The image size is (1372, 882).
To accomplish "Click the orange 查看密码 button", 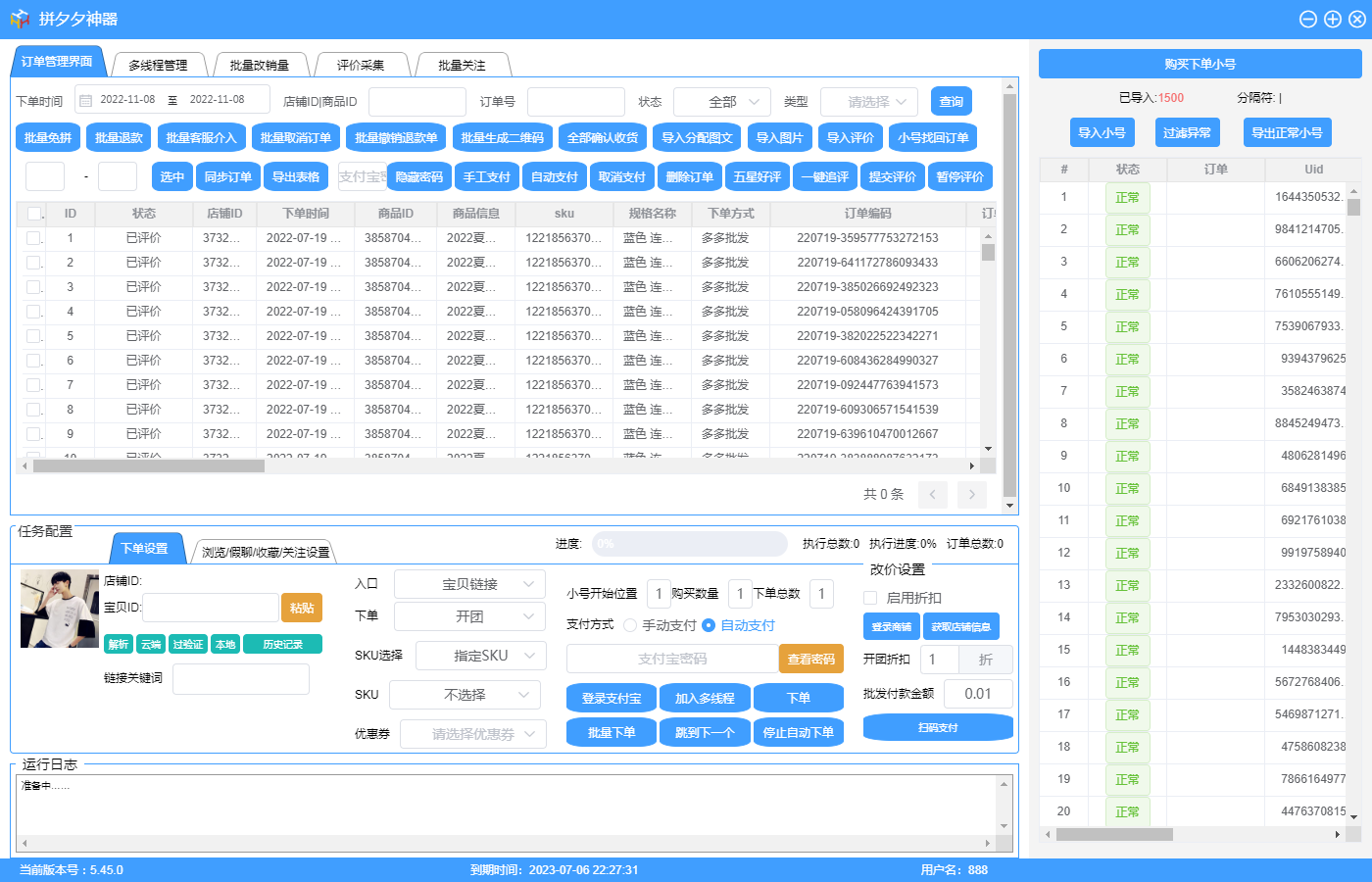I will [x=811, y=659].
